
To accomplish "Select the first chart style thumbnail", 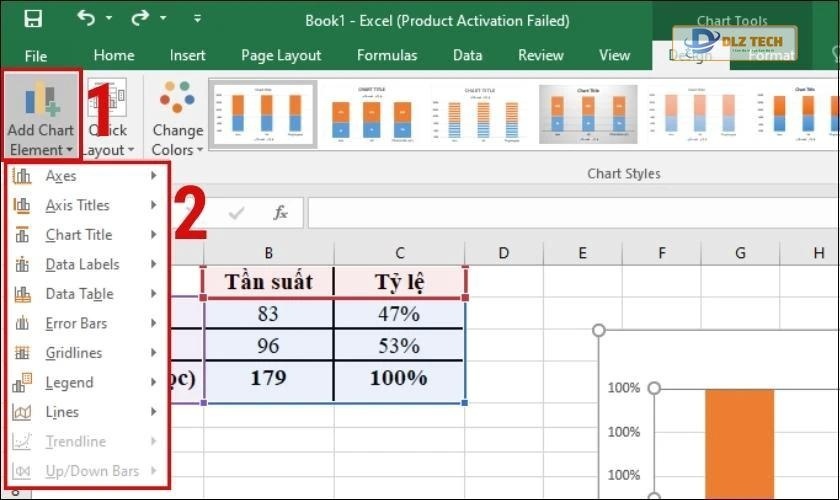I will [262, 114].
